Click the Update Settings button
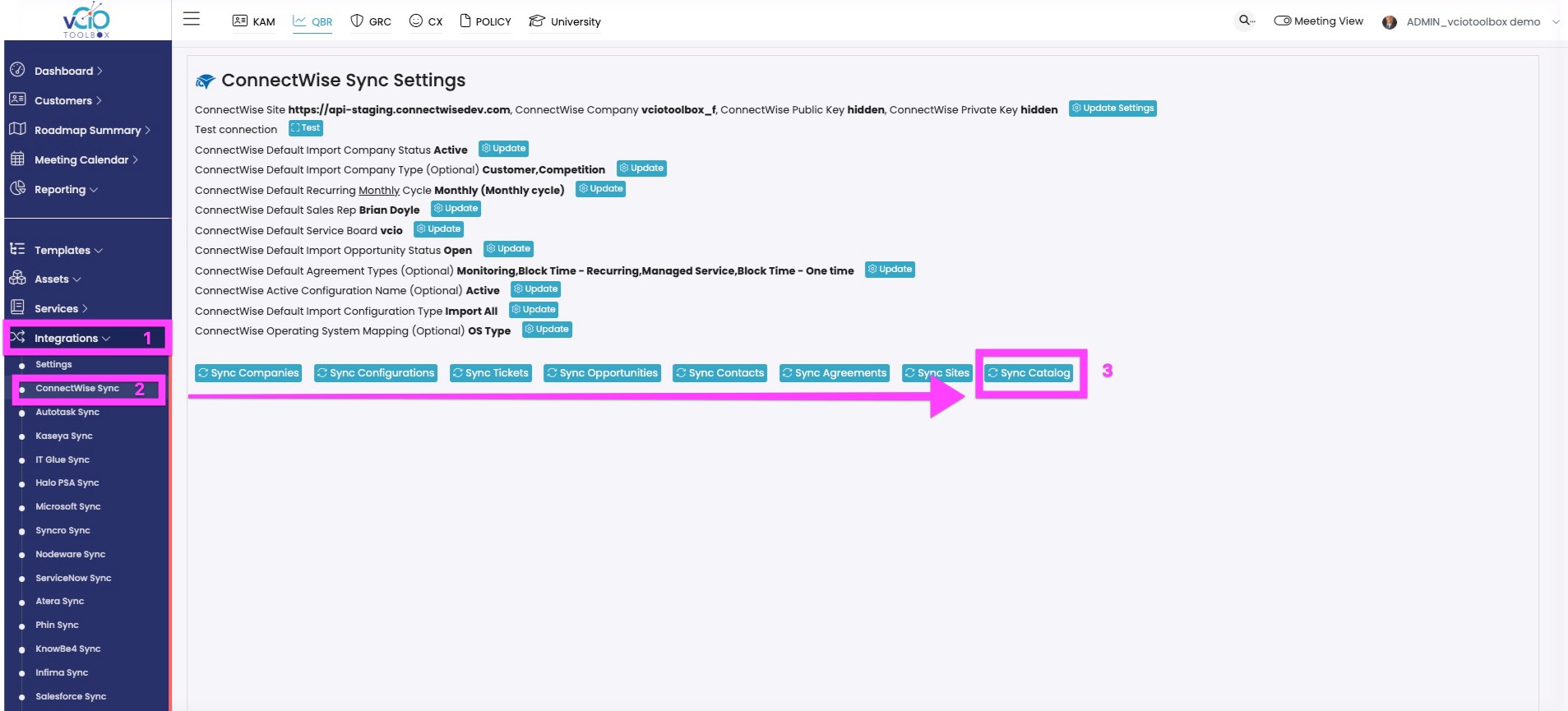1568x711 pixels. coord(1112,108)
